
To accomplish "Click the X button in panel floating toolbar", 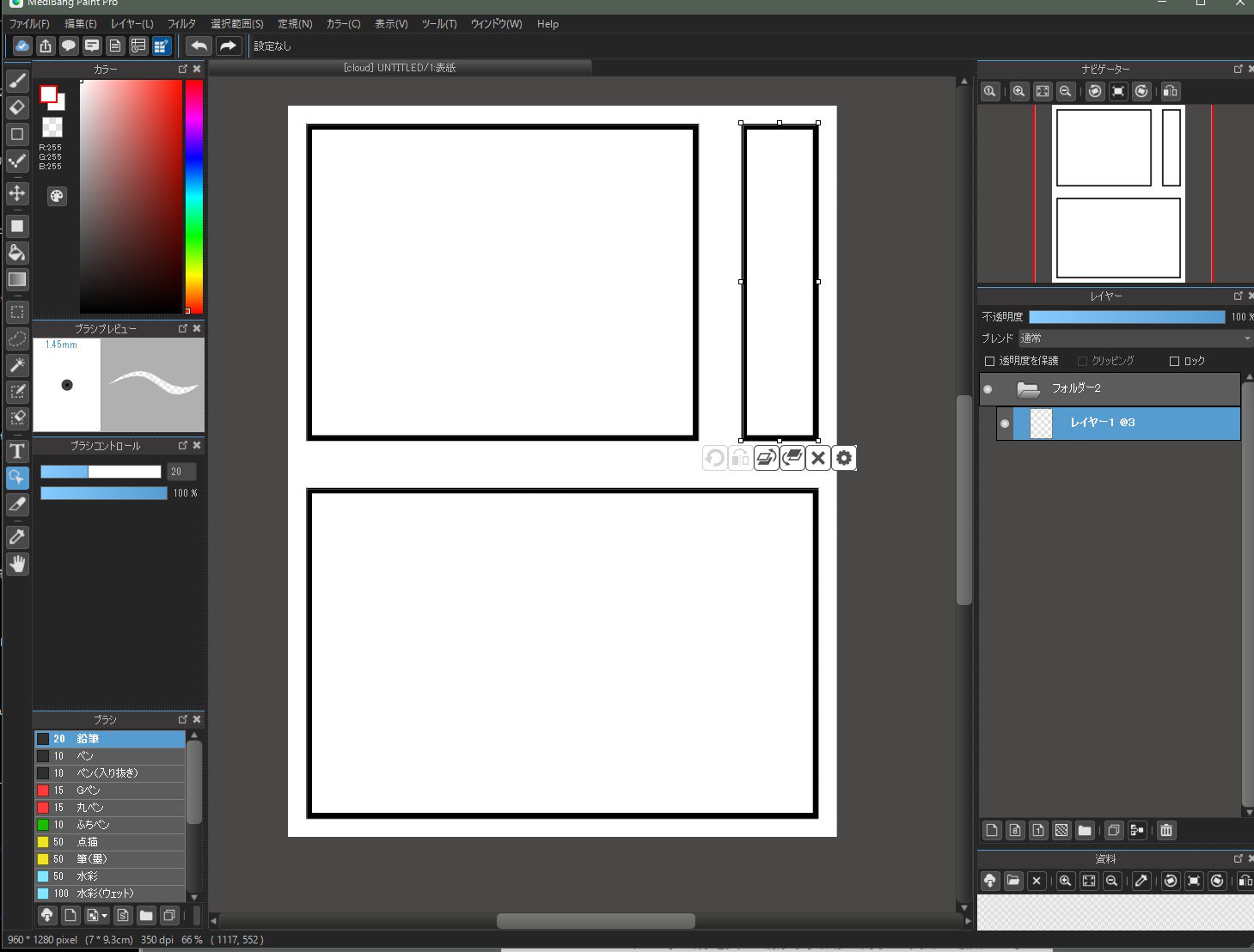I will (818, 458).
